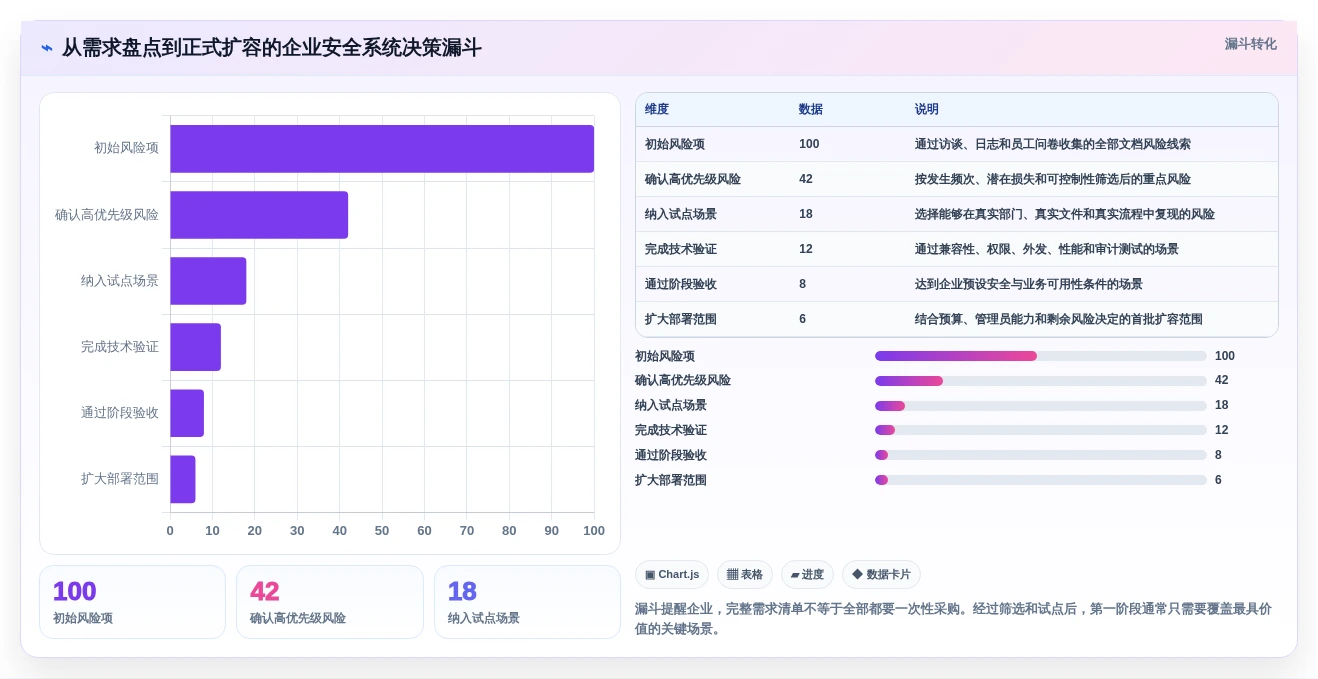Viewport: 1318px width, 679px height.
Task: Click the 通过阶段验收 progress bar
Action: 1040,455
